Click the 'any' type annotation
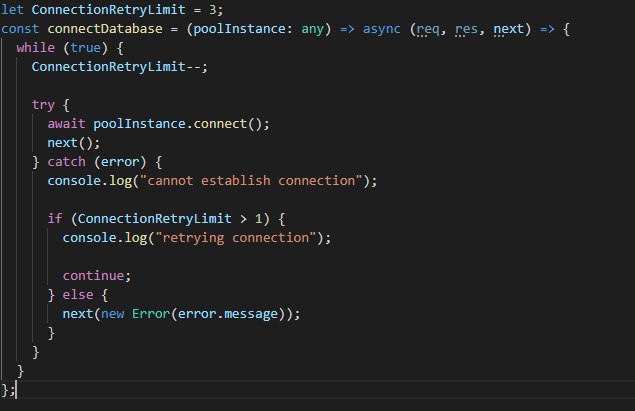Image resolution: width=635 pixels, height=411 pixels. (x=312, y=29)
